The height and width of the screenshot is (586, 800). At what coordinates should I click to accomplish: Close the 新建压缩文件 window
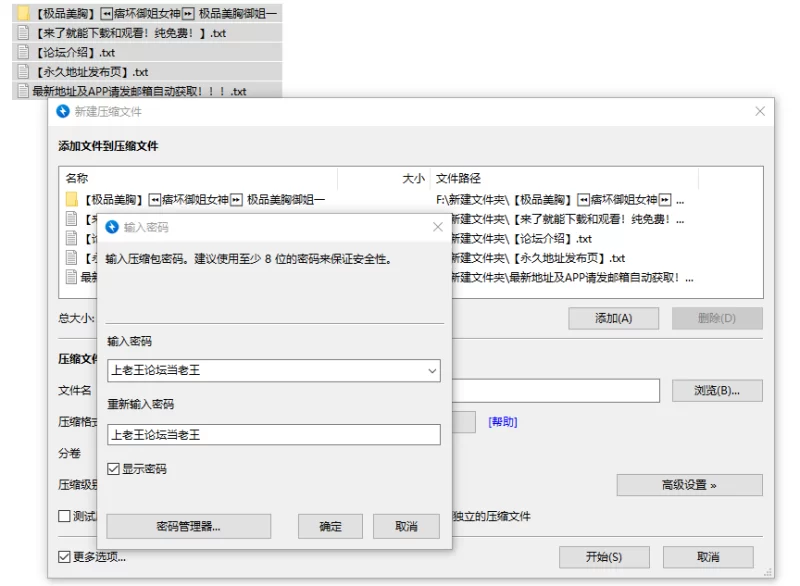coord(760,111)
